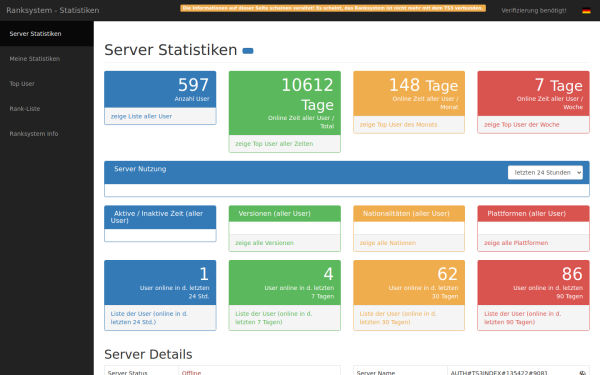Click the 86 users online in 90 Tagen number

[572, 274]
